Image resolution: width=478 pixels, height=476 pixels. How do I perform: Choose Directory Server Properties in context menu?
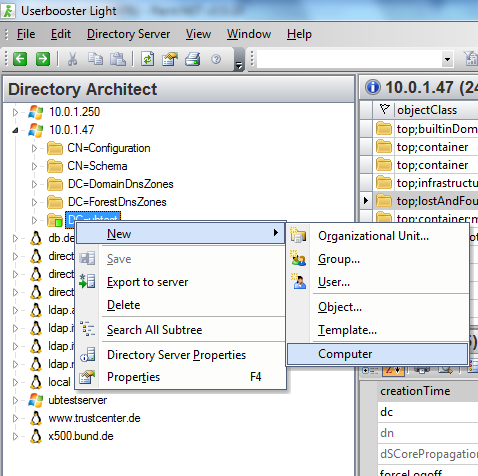(180, 355)
